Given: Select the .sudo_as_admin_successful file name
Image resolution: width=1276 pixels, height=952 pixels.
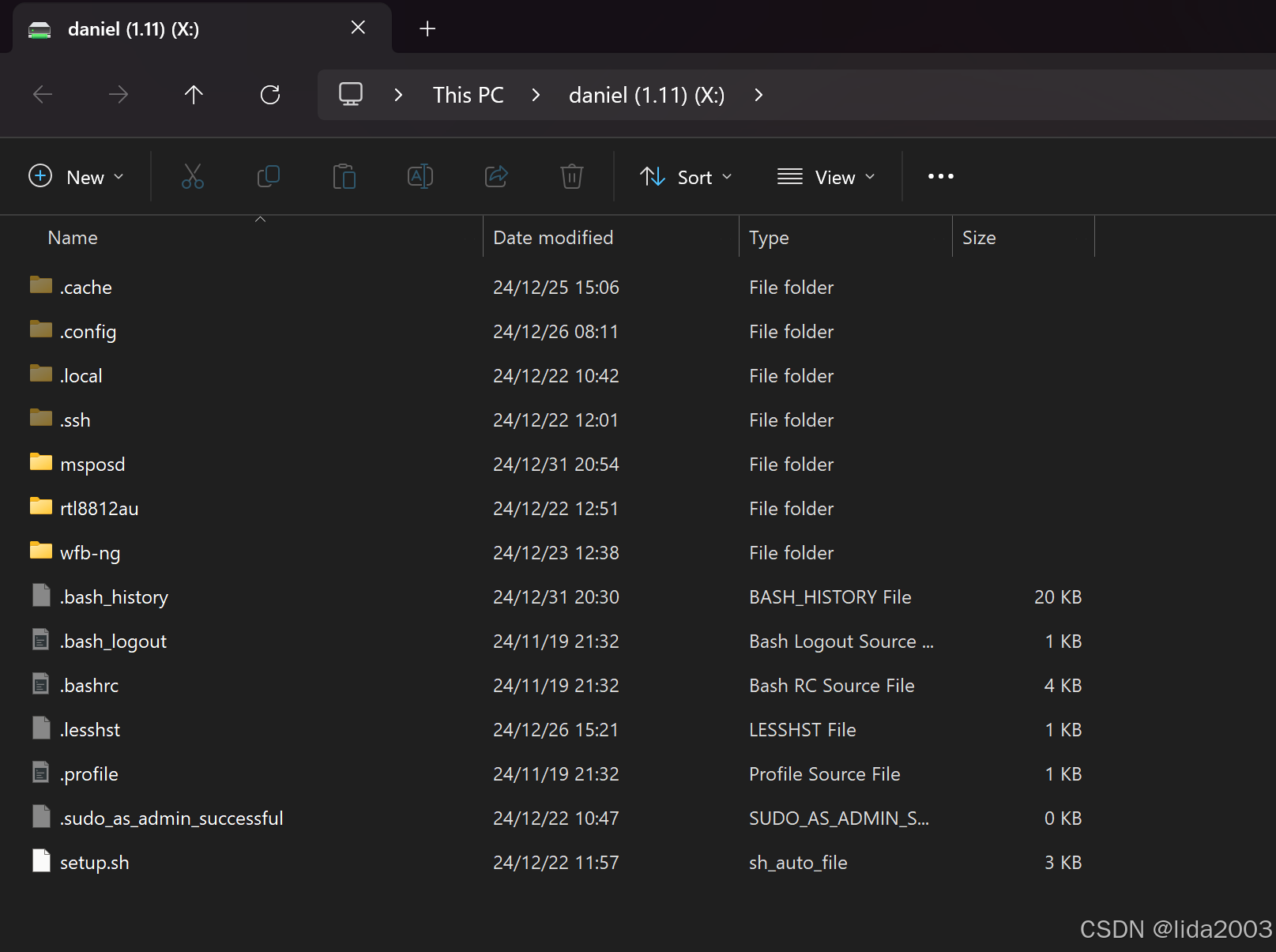Looking at the screenshot, I should coord(171,818).
